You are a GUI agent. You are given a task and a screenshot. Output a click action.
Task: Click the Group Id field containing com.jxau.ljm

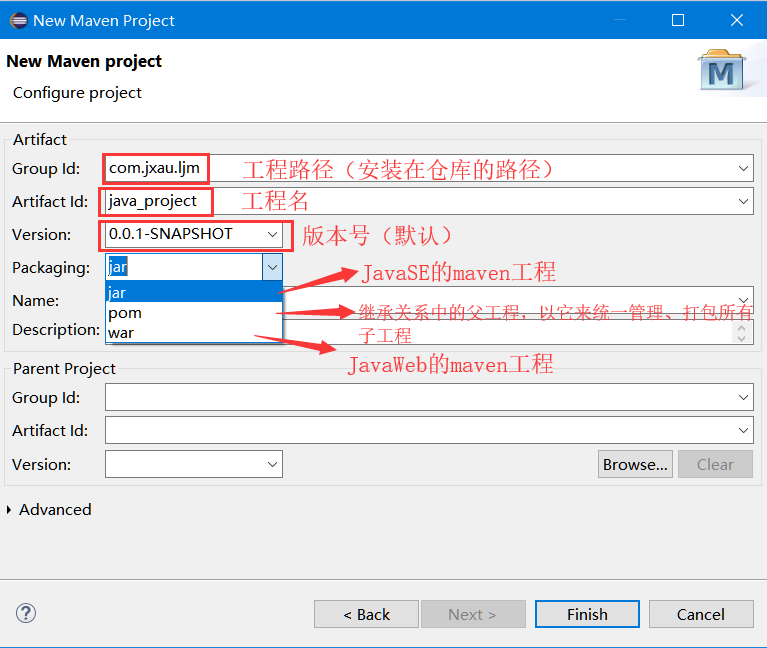[x=429, y=169]
